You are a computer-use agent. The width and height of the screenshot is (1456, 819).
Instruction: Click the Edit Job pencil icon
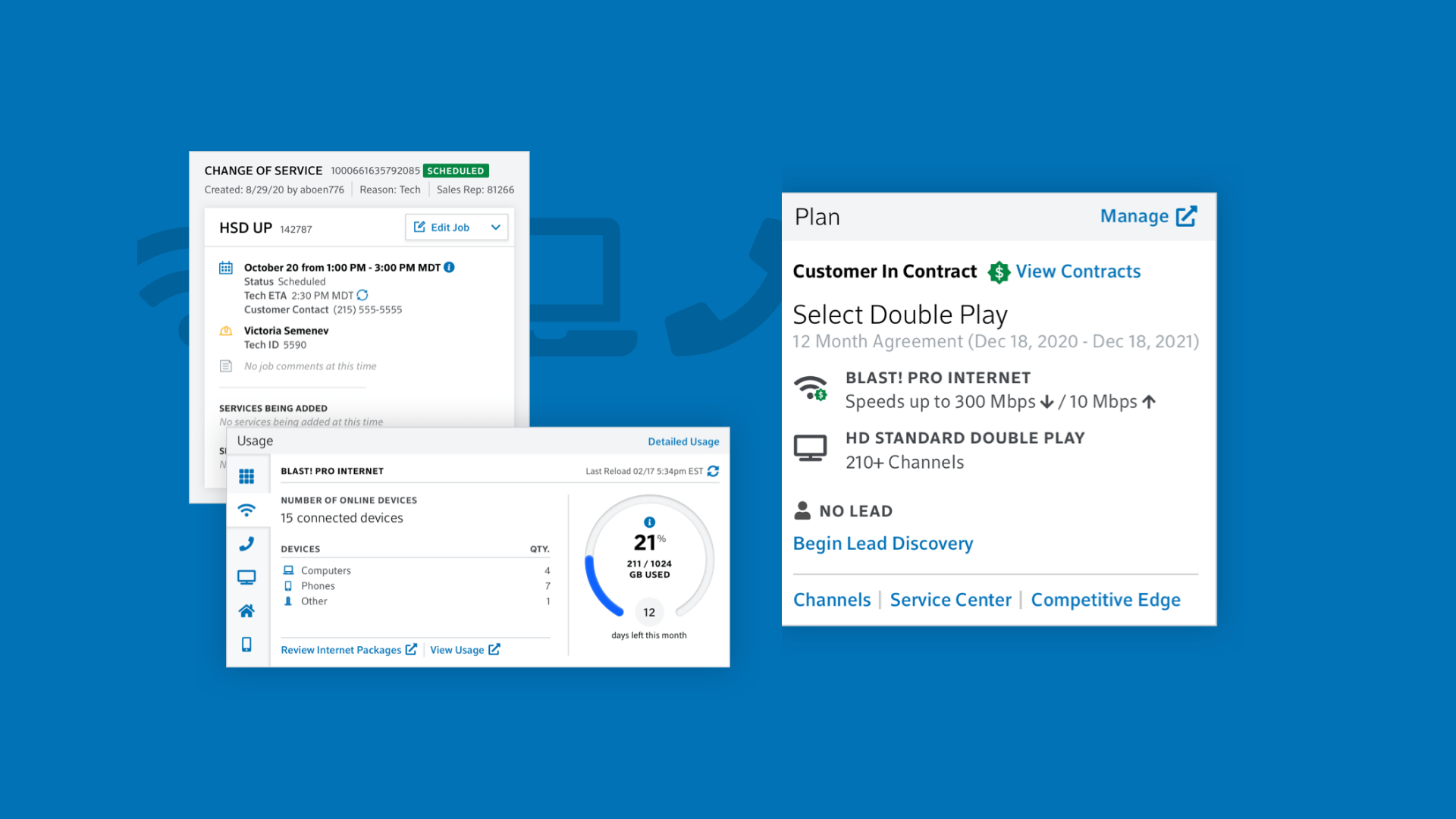coord(420,227)
